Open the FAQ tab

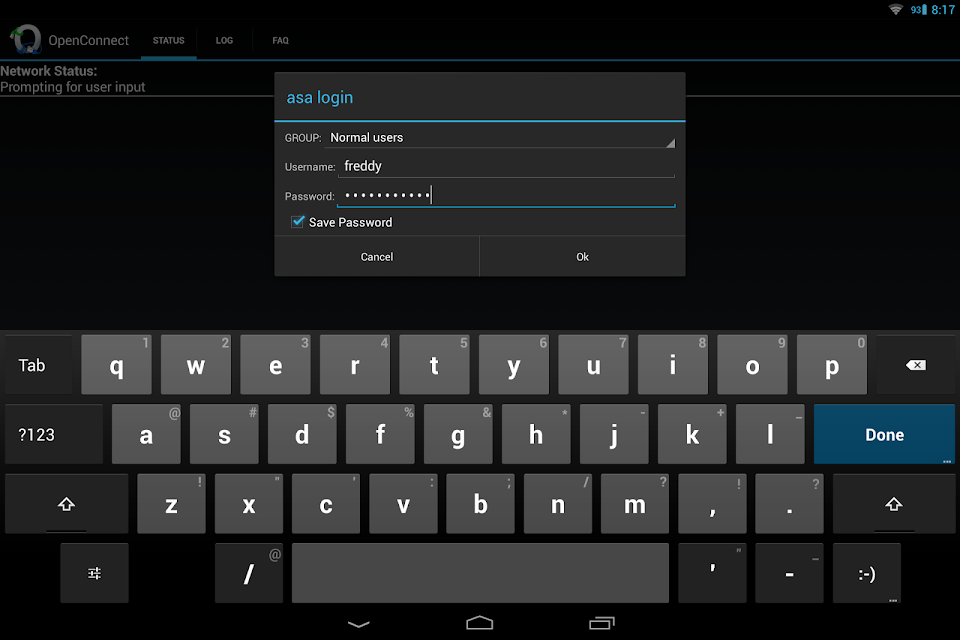[280, 40]
